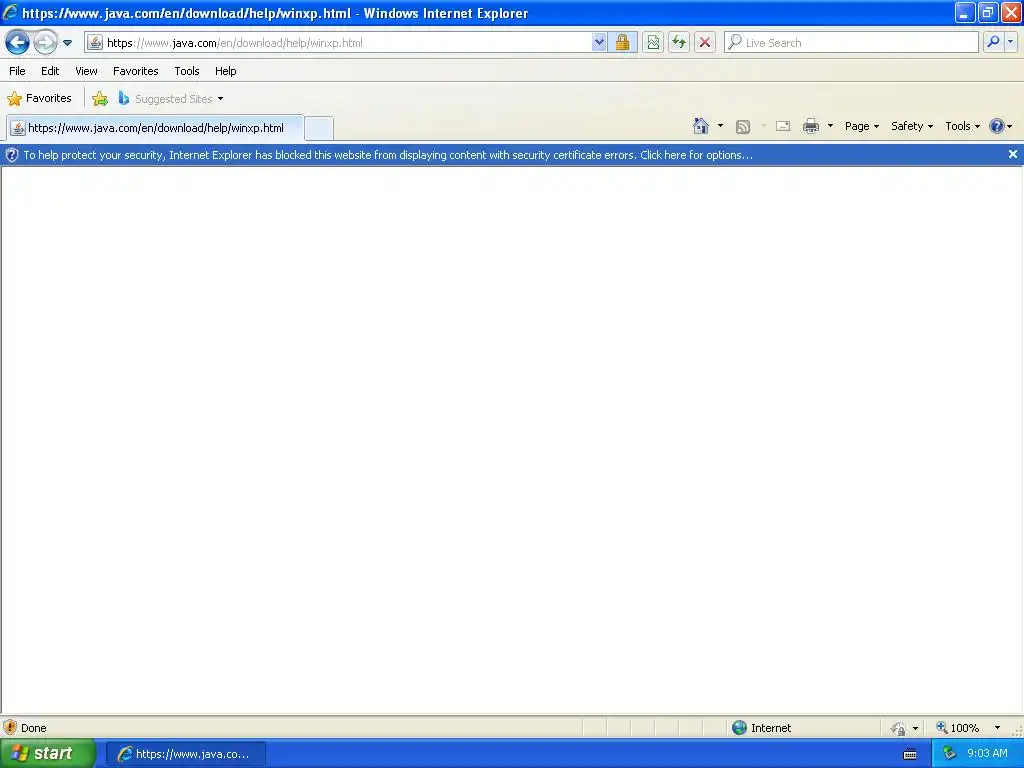Click the search magnifier button
Screen dimensions: 1024x768
click(x=993, y=42)
